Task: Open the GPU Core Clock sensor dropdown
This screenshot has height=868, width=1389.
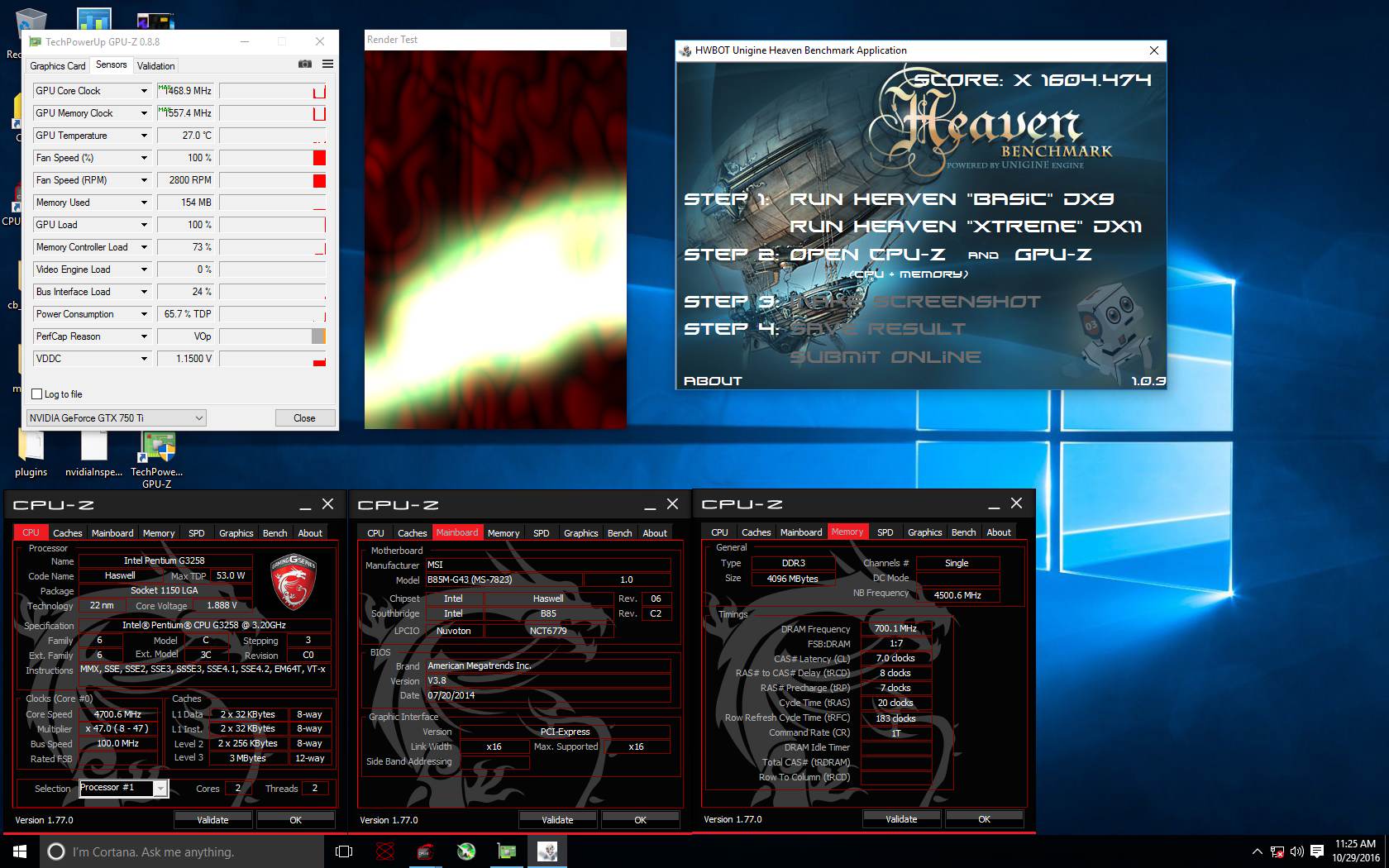Action: (x=144, y=91)
